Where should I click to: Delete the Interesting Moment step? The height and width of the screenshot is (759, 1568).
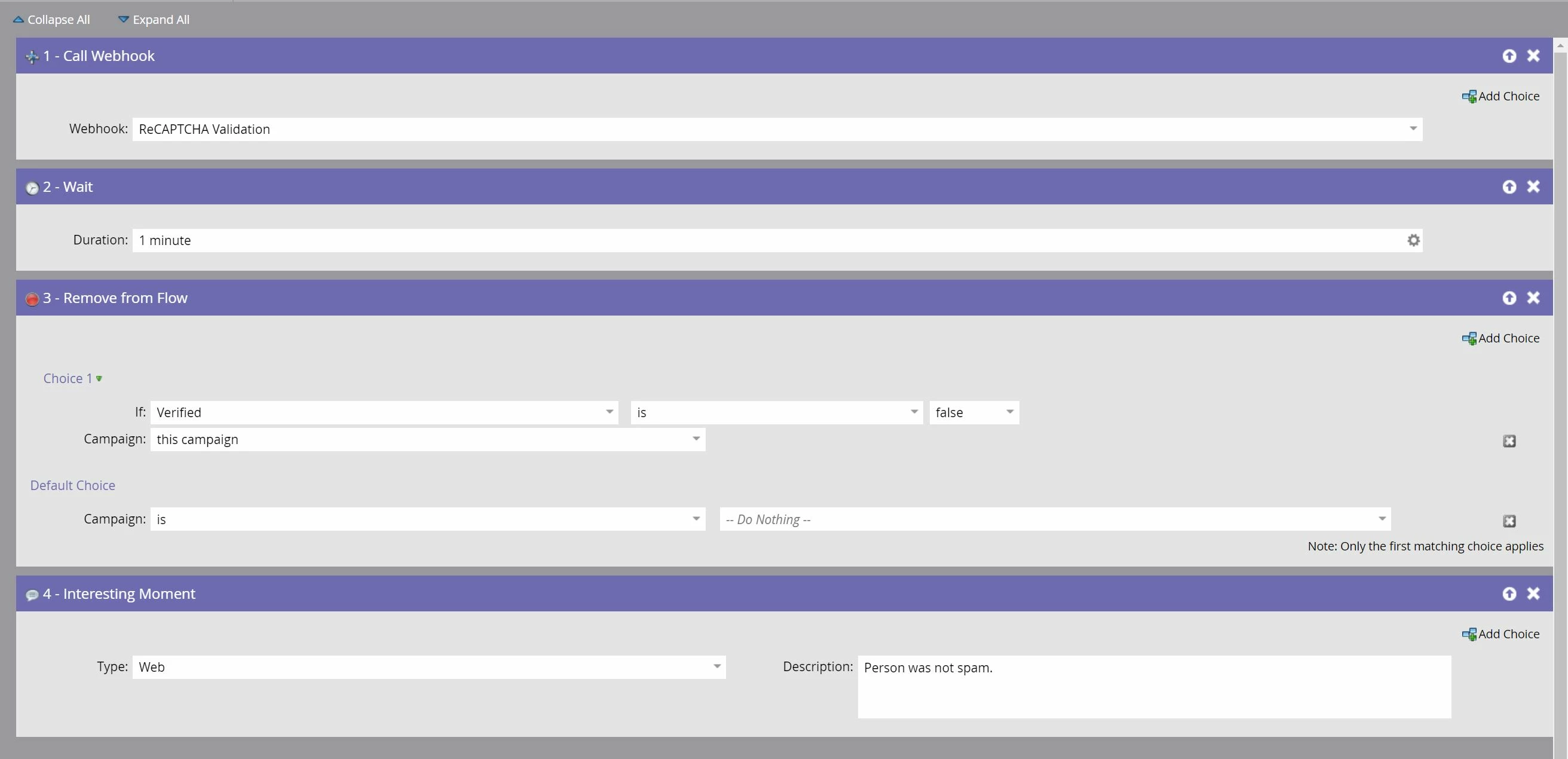[x=1533, y=594]
